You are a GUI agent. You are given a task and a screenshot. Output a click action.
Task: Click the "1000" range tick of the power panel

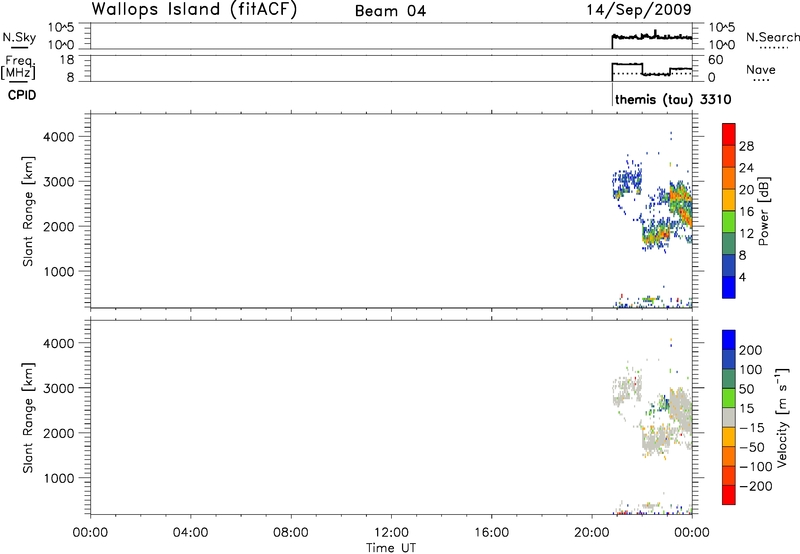tap(59, 271)
